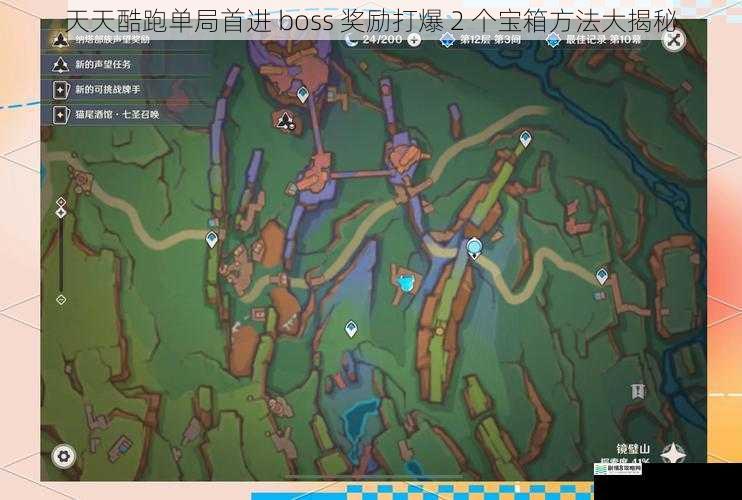Click the tribe reputation marker below ruins
The width and height of the screenshot is (742, 500).
pos(285,122)
